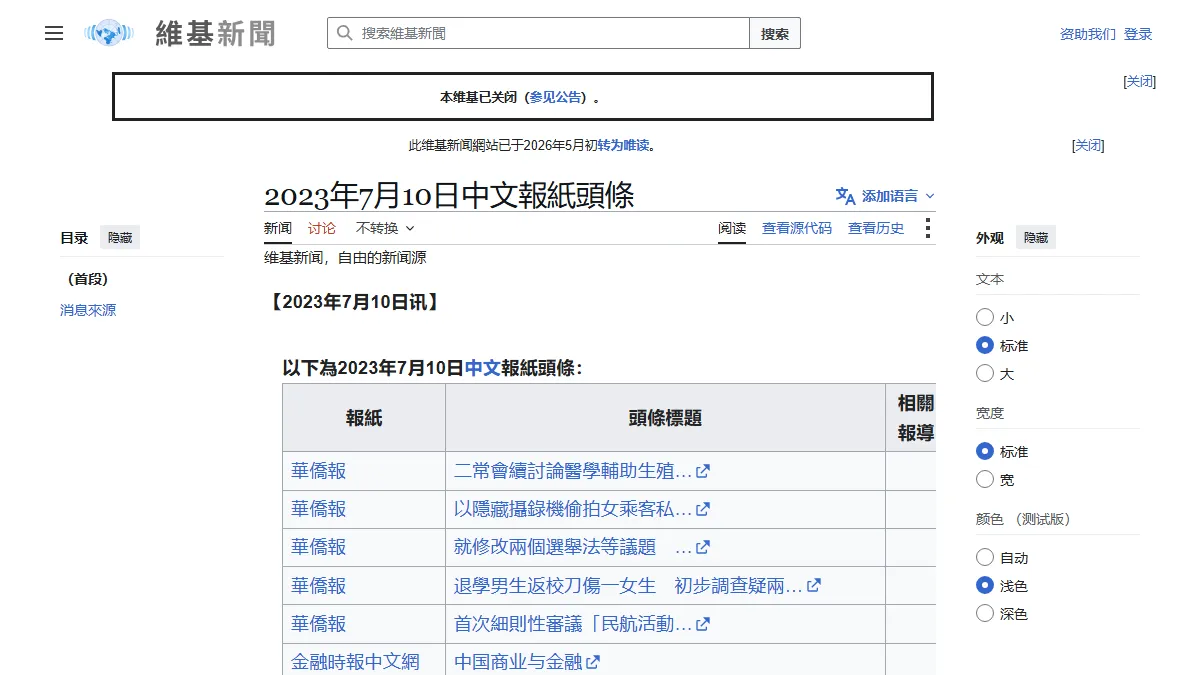The height and width of the screenshot is (675, 1200).
Task: Open headline 就修改兩個選舉法等議題
Action: pyautogui.click(x=573, y=547)
